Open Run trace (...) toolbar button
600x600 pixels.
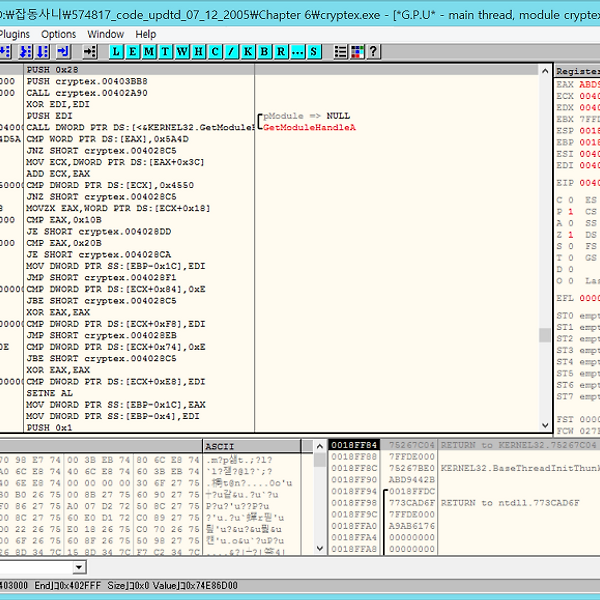pos(298,51)
